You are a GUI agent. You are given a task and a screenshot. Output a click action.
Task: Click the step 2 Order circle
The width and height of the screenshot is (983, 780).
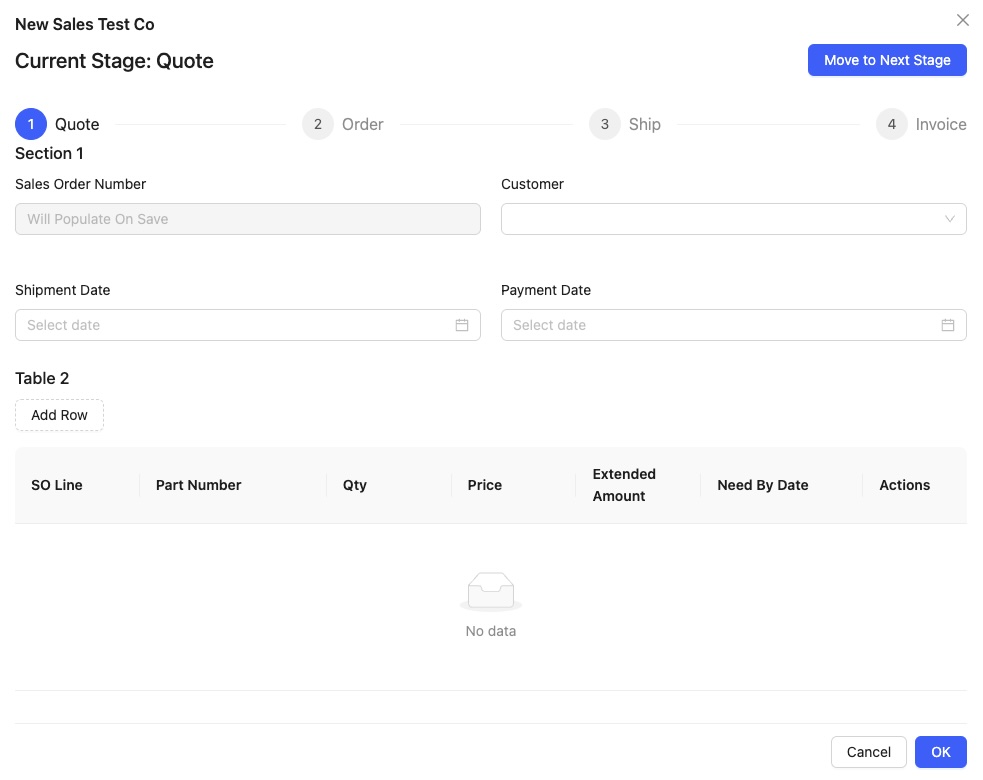[318, 124]
